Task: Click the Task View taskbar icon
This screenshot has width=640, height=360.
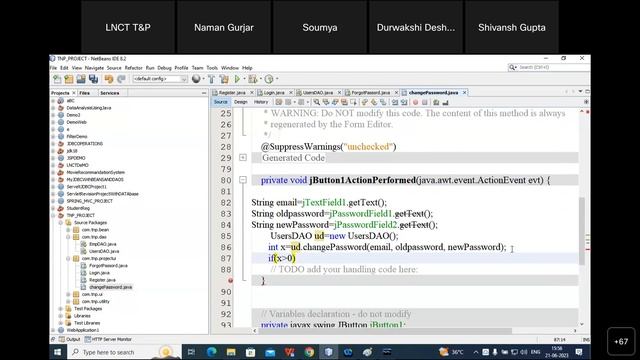Action: point(191,352)
